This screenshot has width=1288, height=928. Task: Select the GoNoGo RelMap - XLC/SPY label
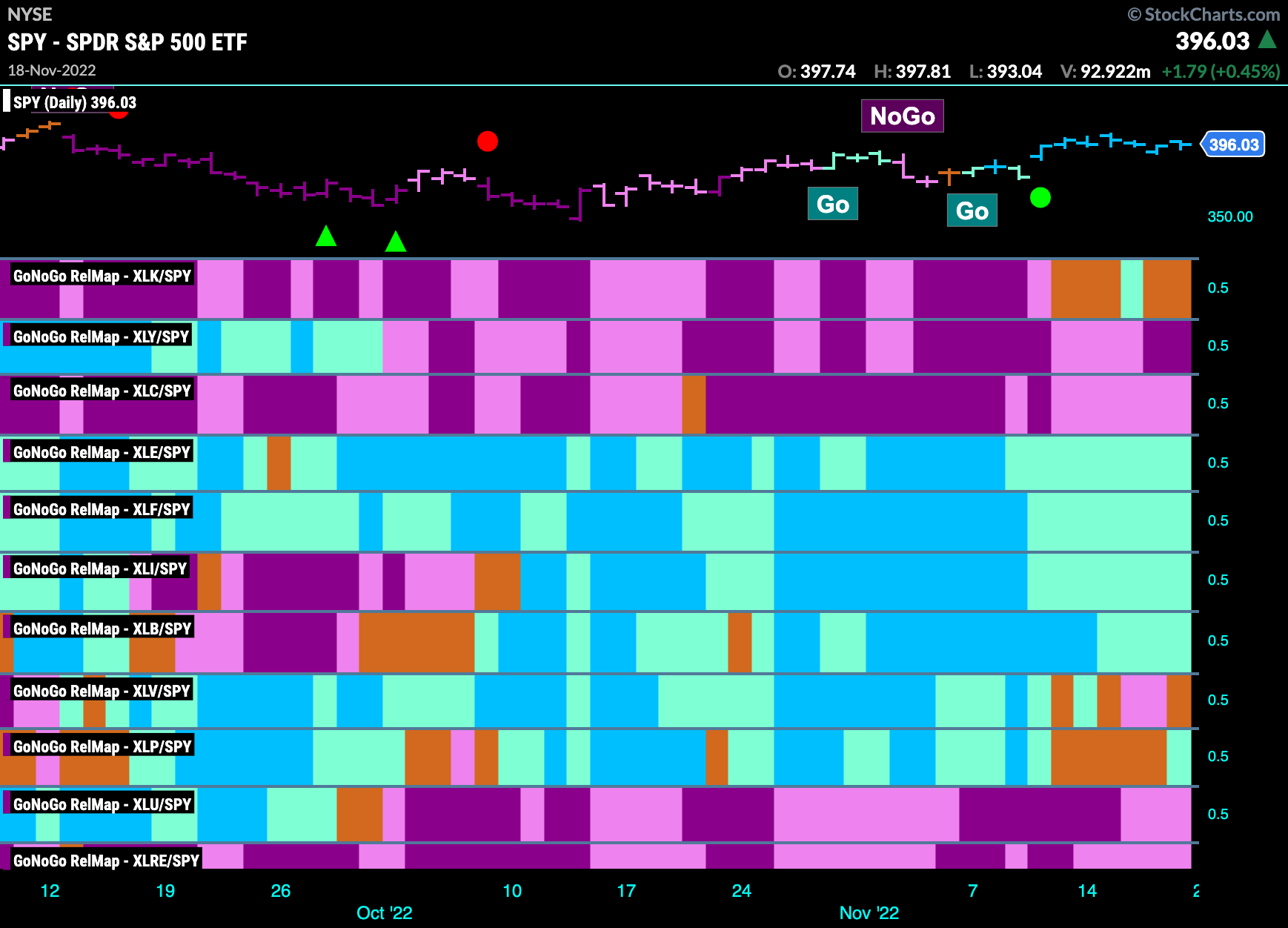point(102,391)
